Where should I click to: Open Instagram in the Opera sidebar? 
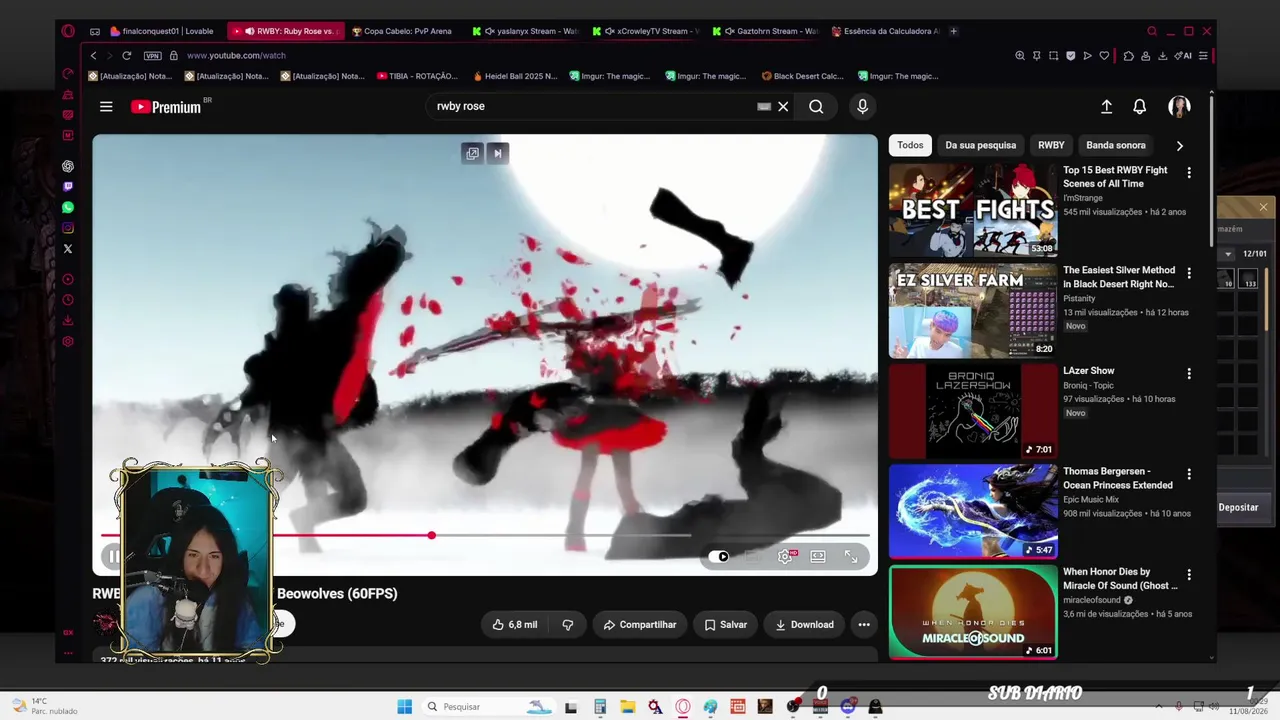[x=68, y=228]
